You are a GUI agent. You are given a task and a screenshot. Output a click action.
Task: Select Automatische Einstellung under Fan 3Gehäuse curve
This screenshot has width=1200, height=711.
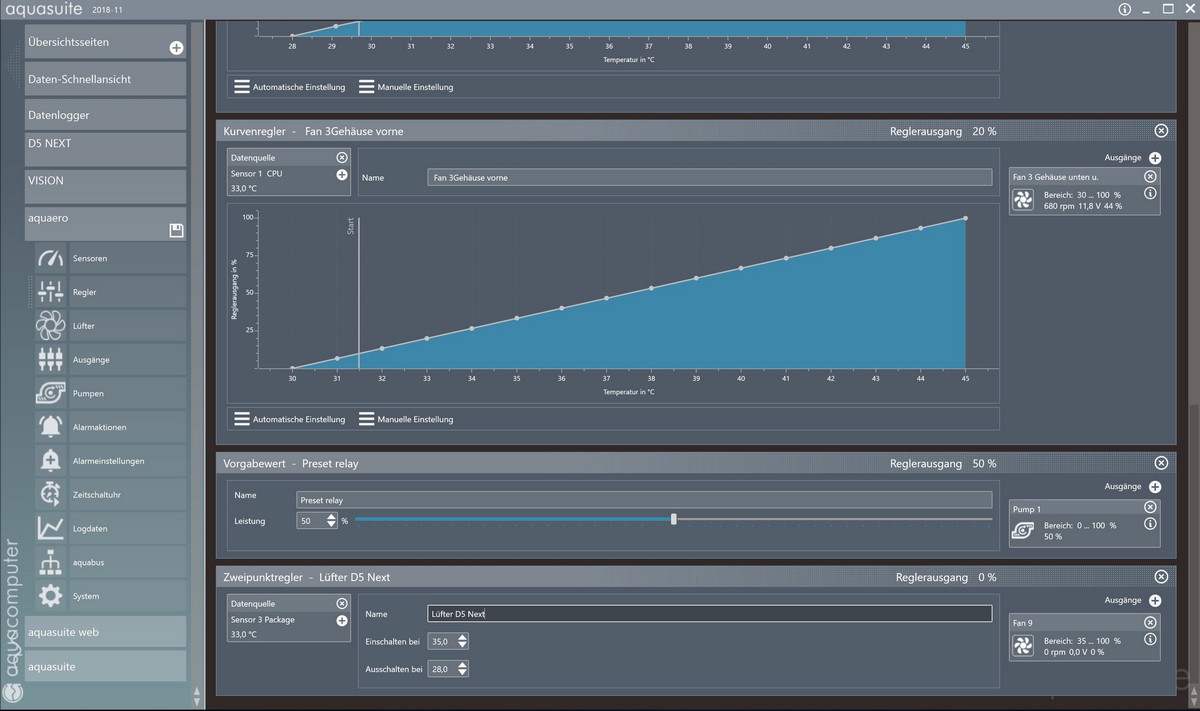pos(290,419)
